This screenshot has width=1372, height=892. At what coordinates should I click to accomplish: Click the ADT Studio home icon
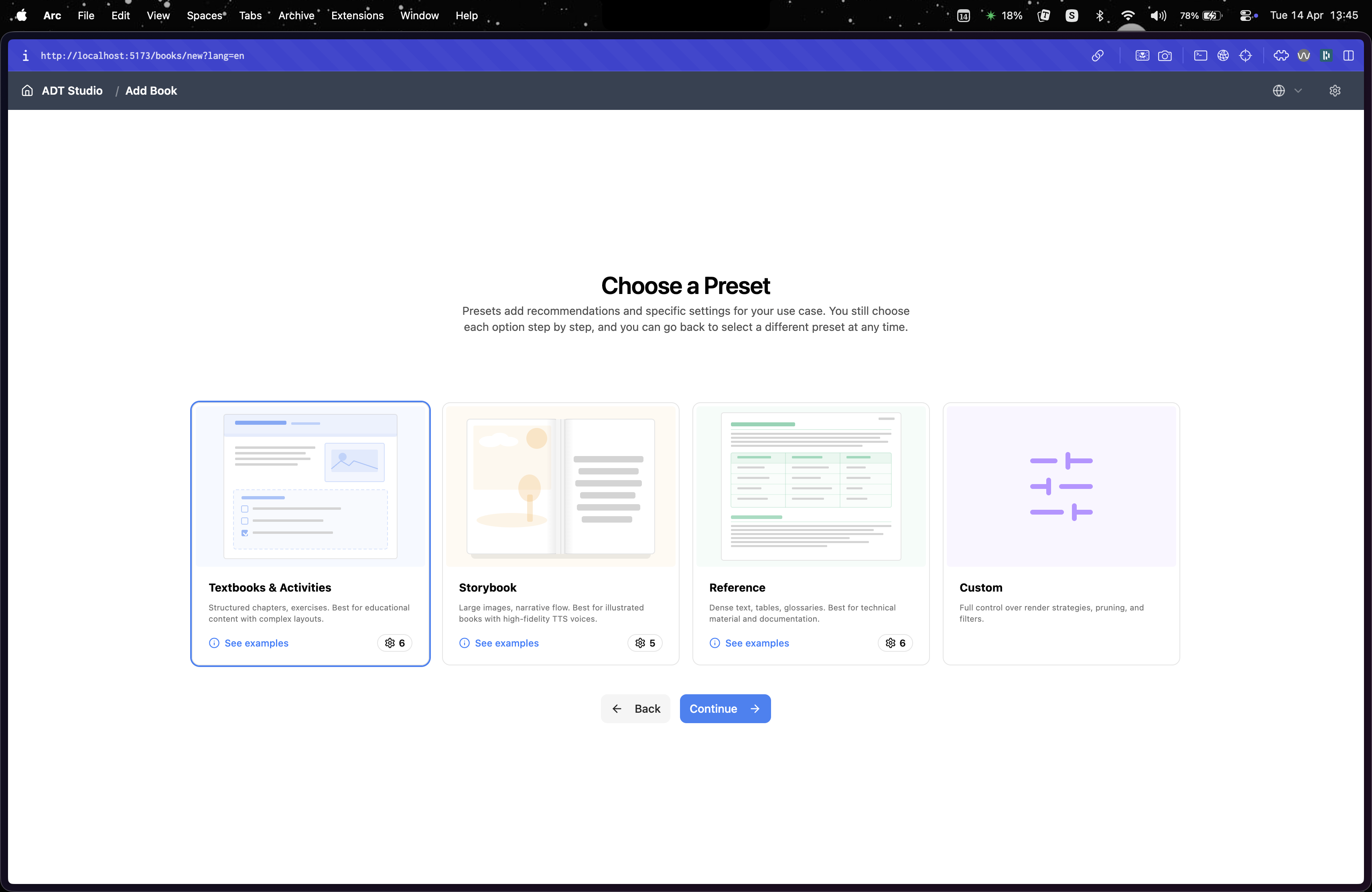click(x=27, y=91)
